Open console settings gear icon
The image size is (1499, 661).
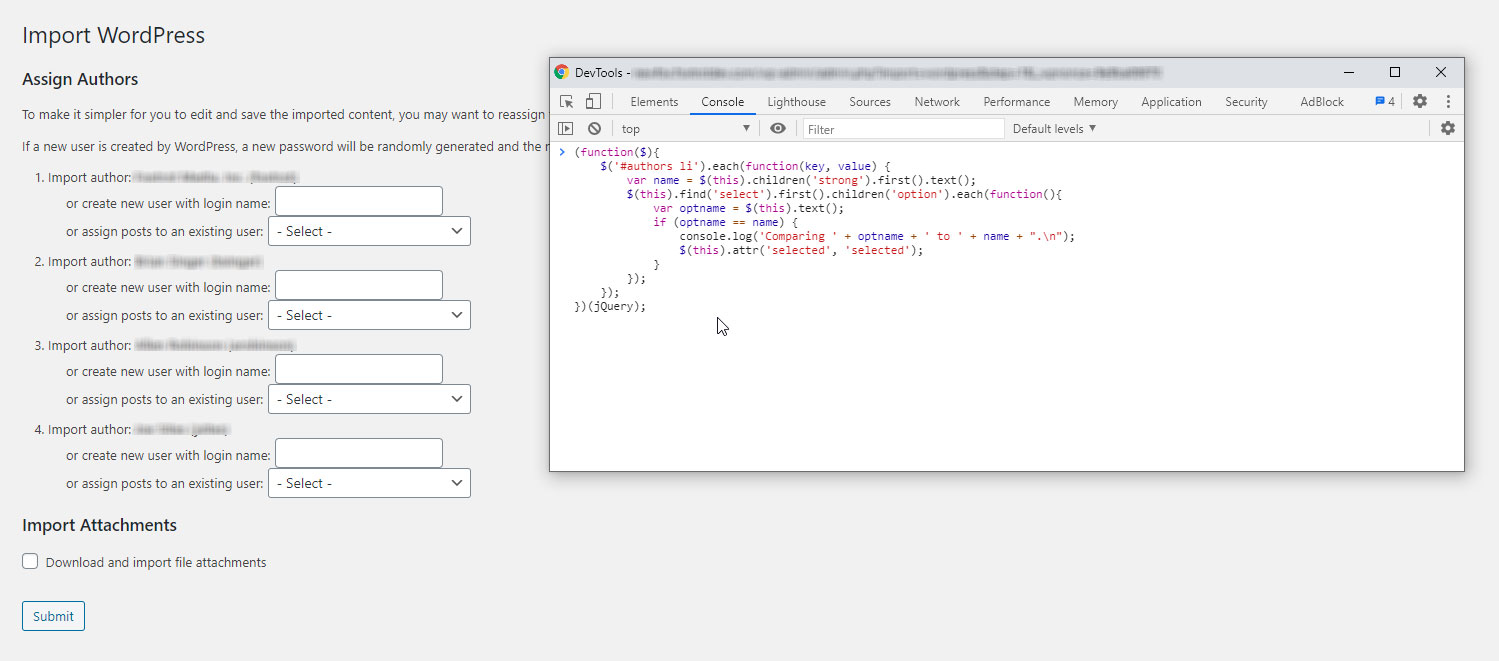[x=1448, y=128]
